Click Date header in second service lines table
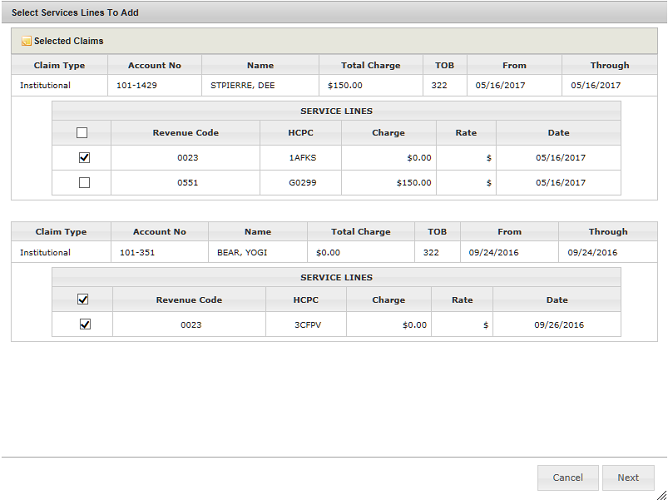The image size is (668, 500). pyautogui.click(x=557, y=300)
